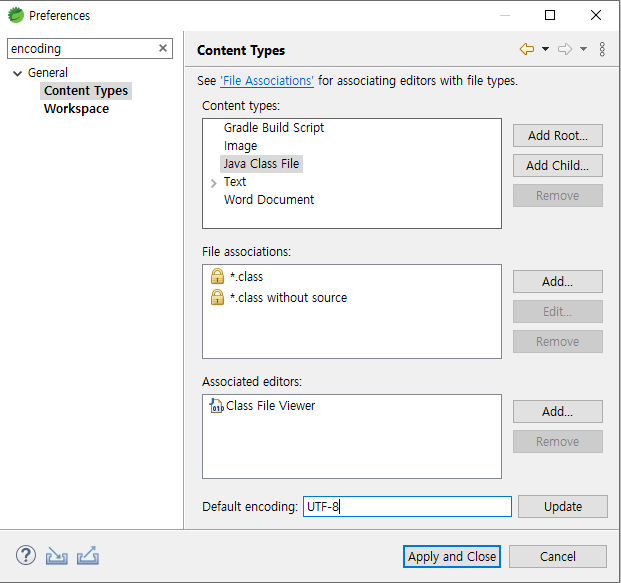
Task: Click into the Default encoding field
Action: [407, 506]
